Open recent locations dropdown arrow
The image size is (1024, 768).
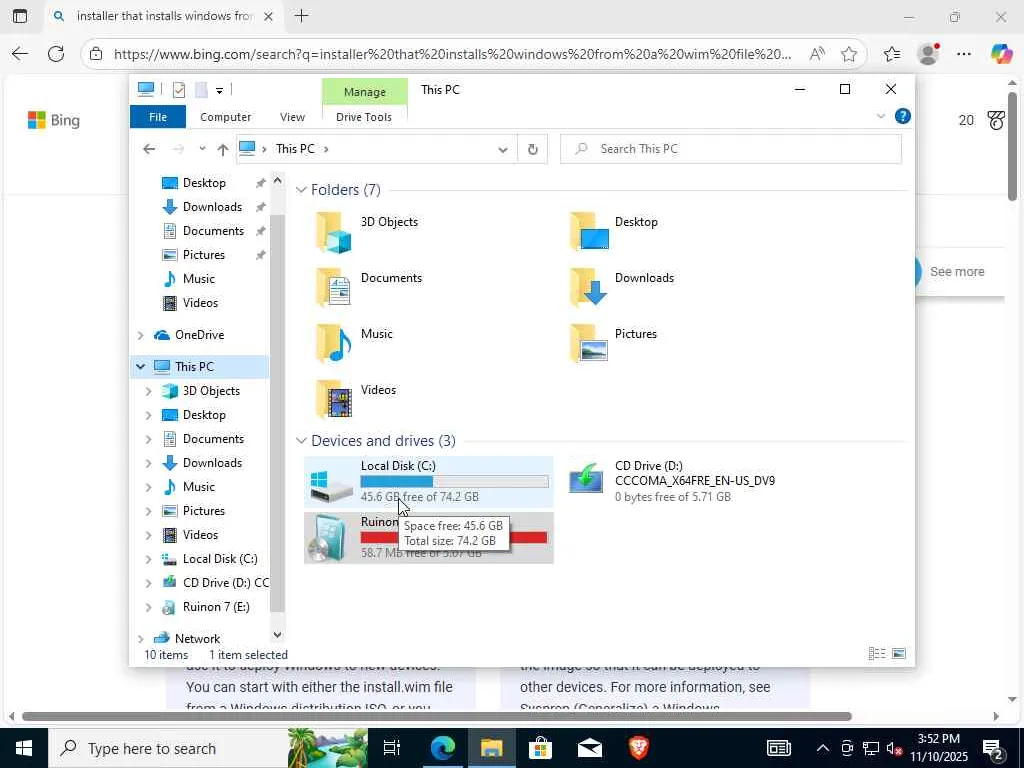click(x=202, y=149)
